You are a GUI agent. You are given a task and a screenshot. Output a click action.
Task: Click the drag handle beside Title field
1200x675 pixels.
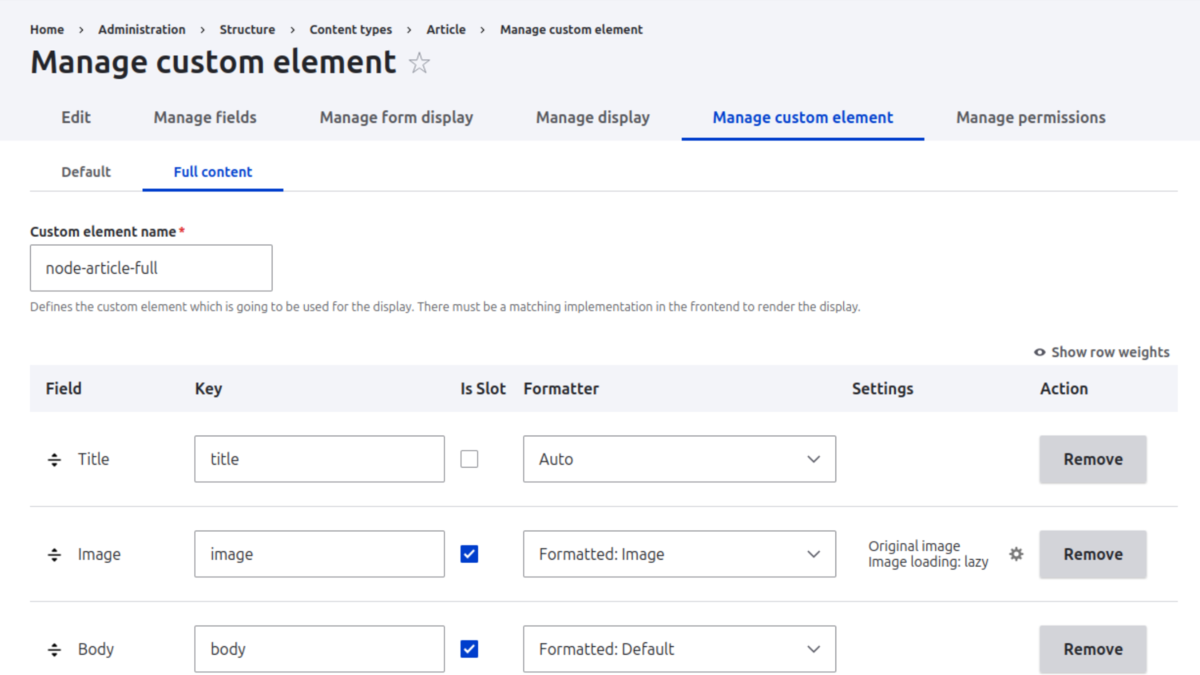[x=53, y=458]
